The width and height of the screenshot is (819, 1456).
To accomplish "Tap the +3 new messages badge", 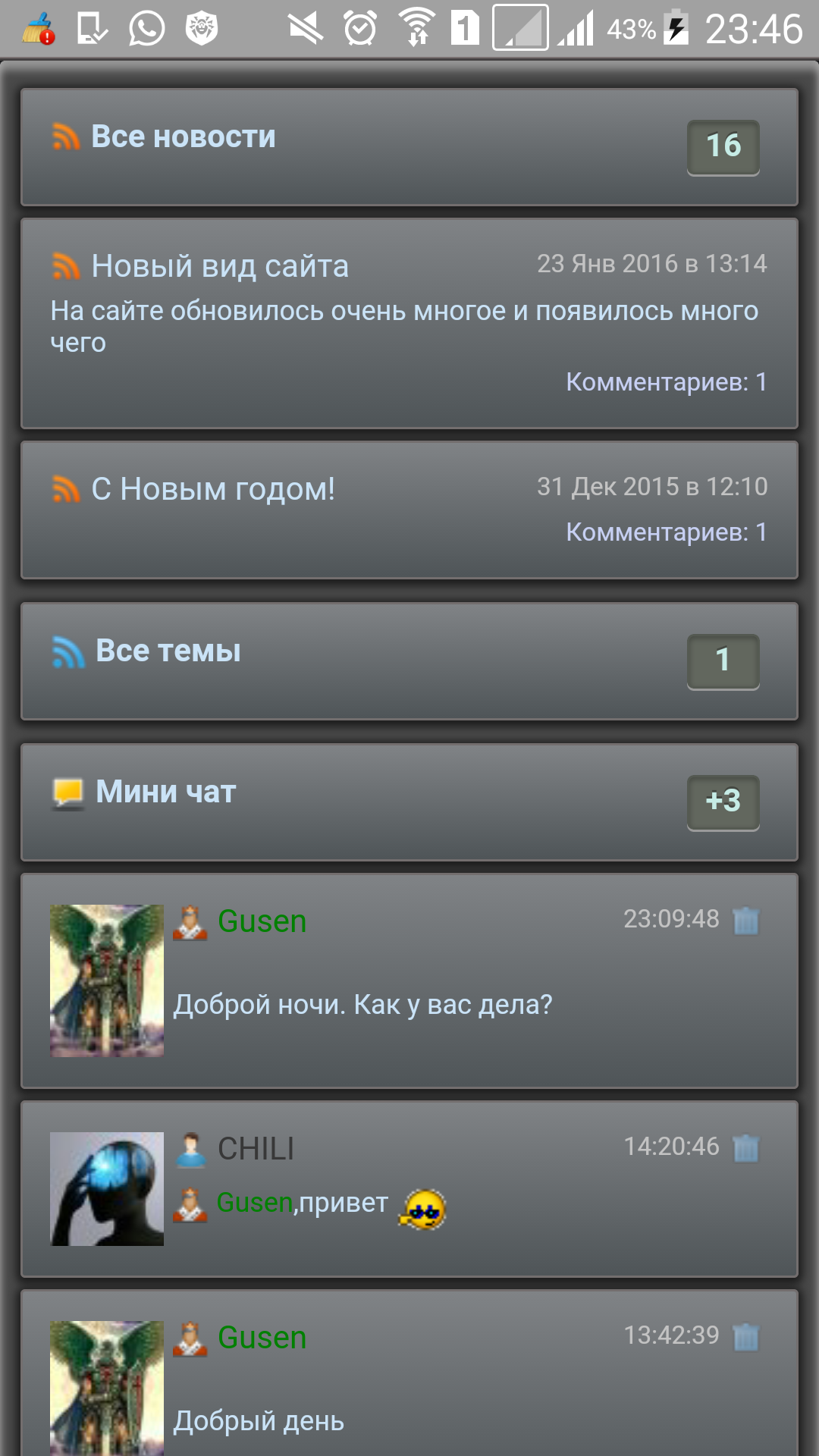I will (x=723, y=802).
